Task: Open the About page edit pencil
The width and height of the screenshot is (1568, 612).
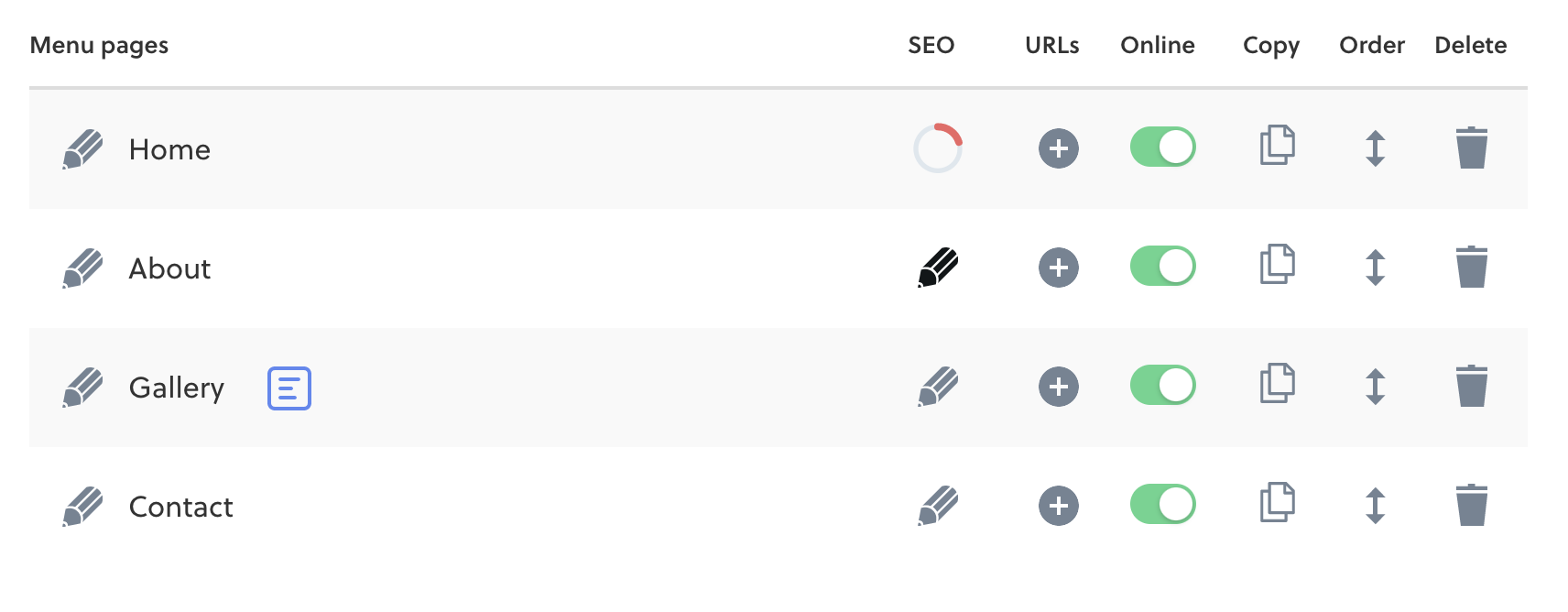Action: [x=82, y=268]
